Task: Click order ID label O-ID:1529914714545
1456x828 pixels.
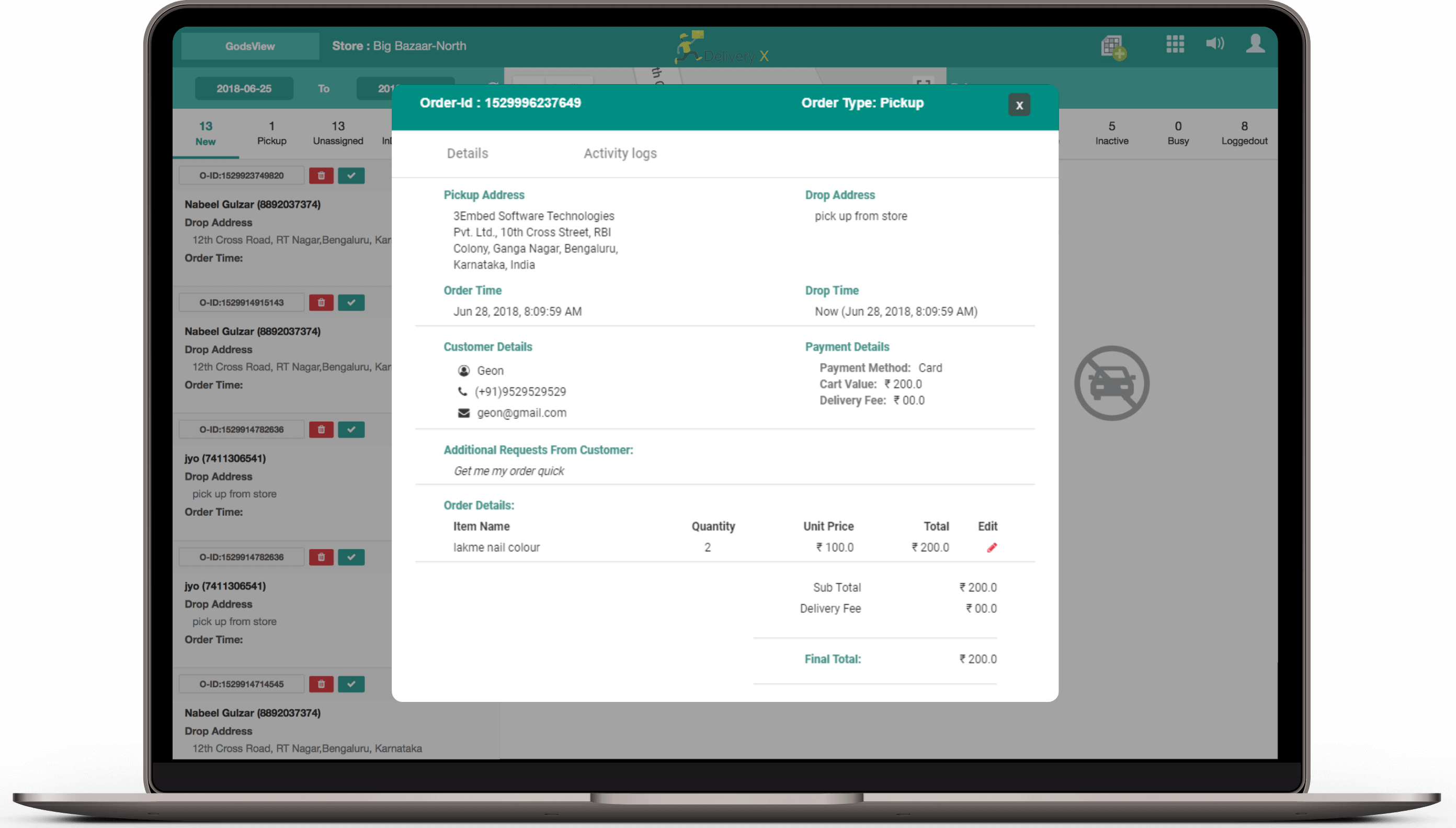Action: 242,684
